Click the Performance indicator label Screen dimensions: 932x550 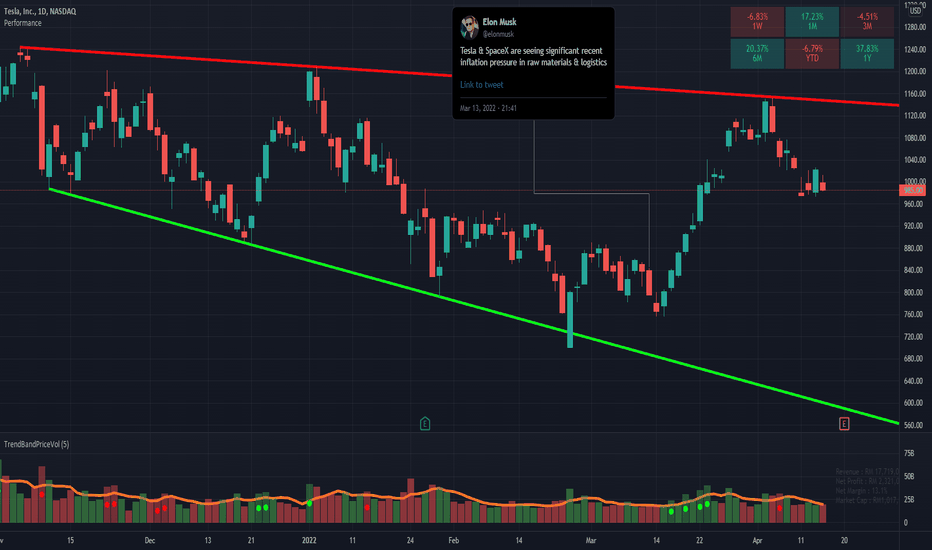pyautogui.click(x=23, y=23)
